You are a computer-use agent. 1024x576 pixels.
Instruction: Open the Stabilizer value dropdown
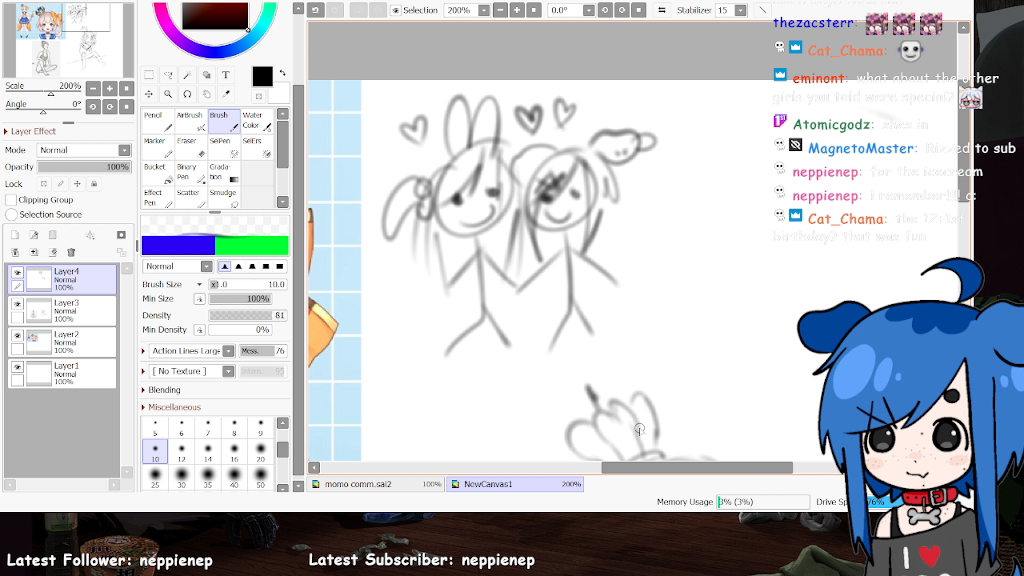pos(739,10)
